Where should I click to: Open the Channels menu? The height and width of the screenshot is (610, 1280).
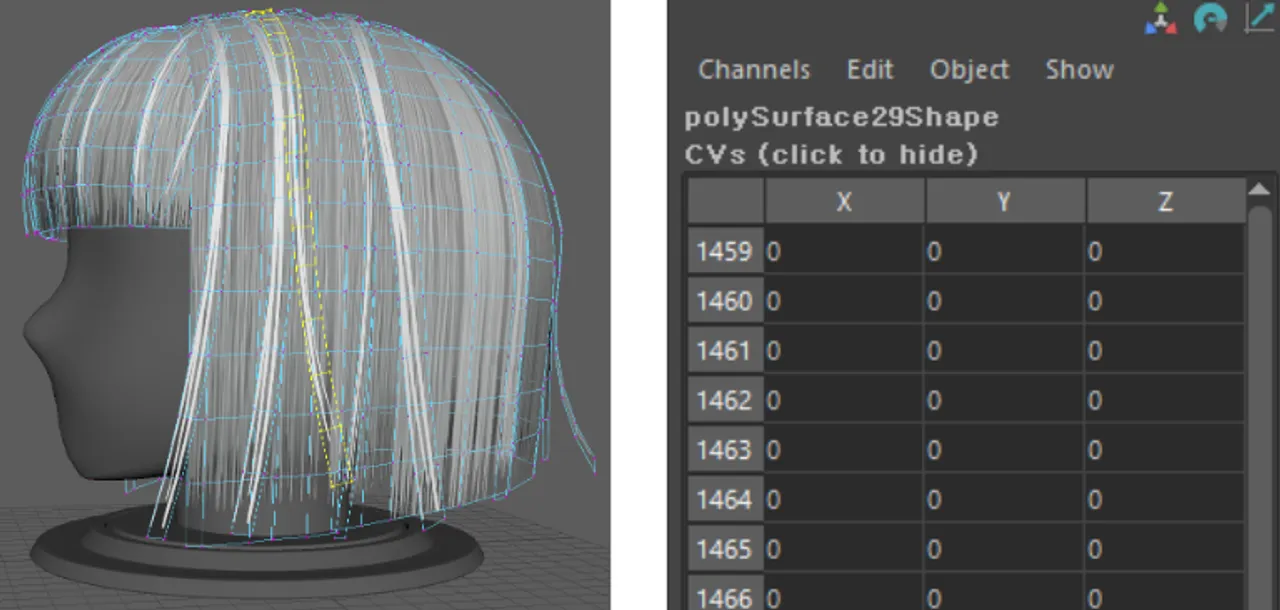[754, 70]
